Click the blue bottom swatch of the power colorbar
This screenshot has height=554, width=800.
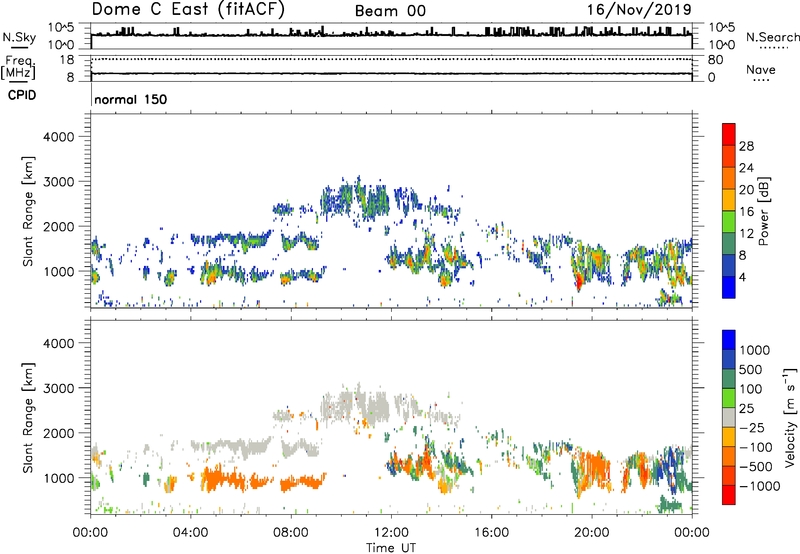tap(729, 287)
